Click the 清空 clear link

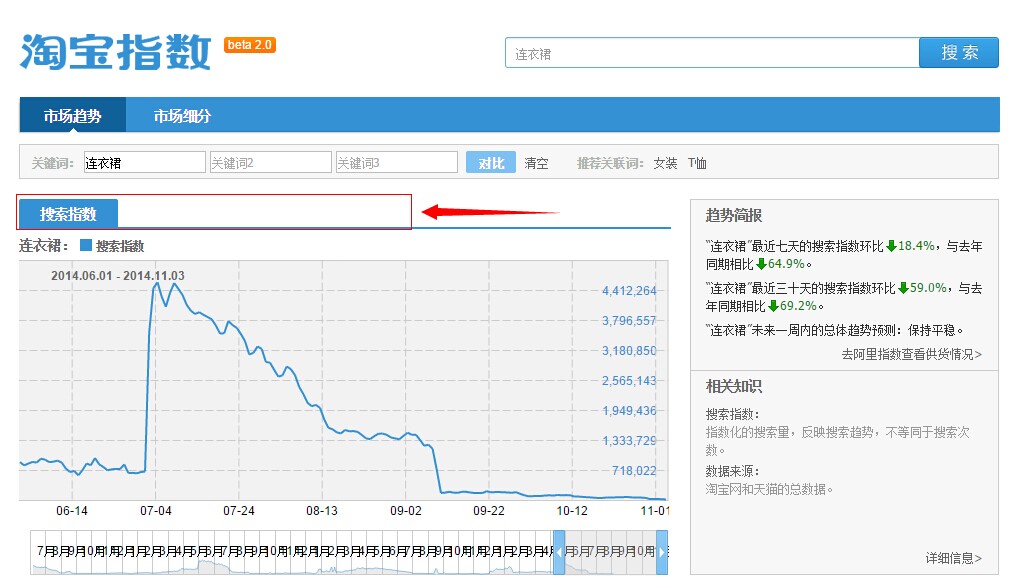[x=536, y=163]
